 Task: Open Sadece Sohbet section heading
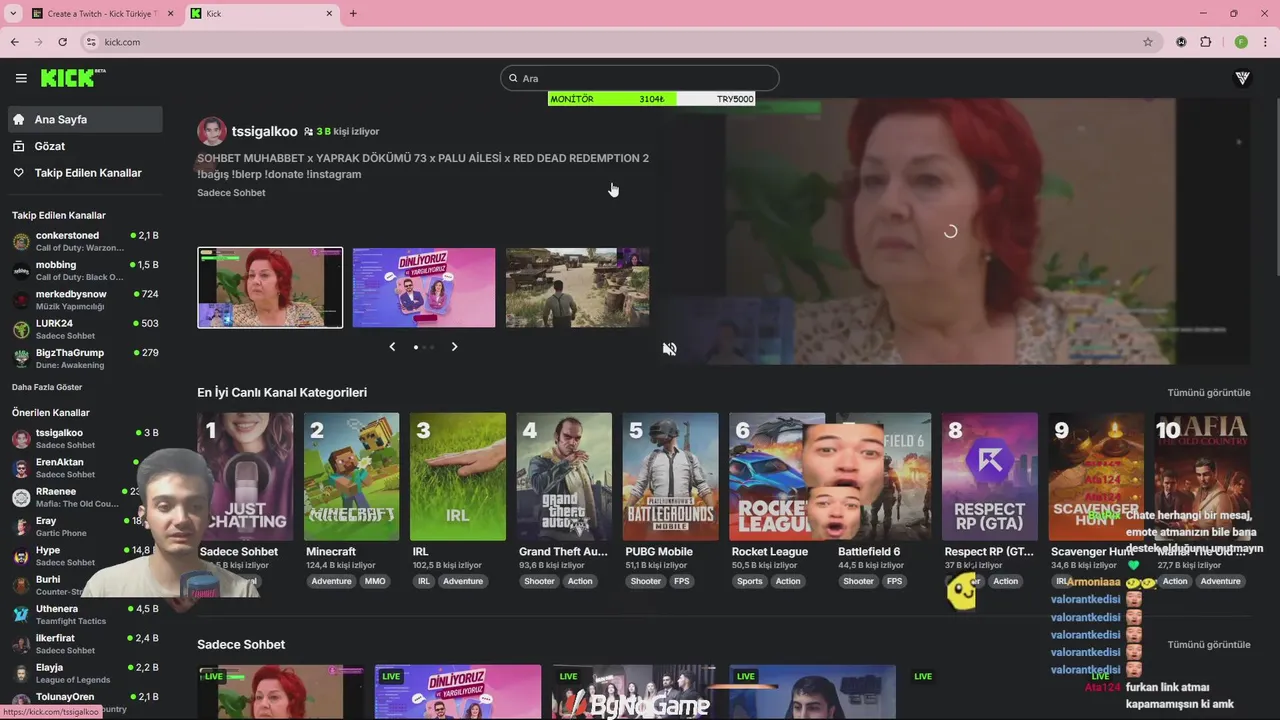[241, 645]
